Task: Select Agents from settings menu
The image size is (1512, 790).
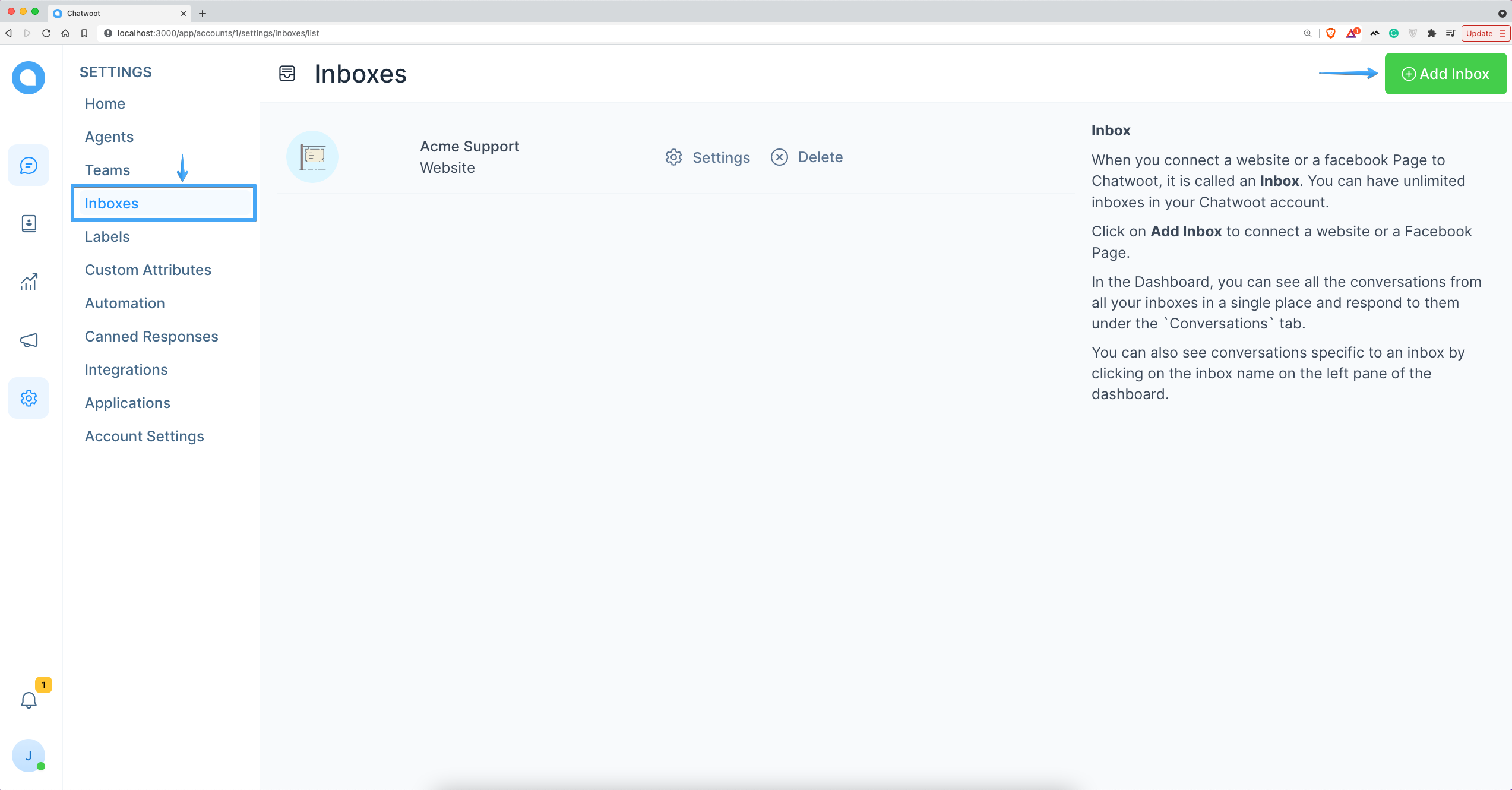Action: click(109, 136)
